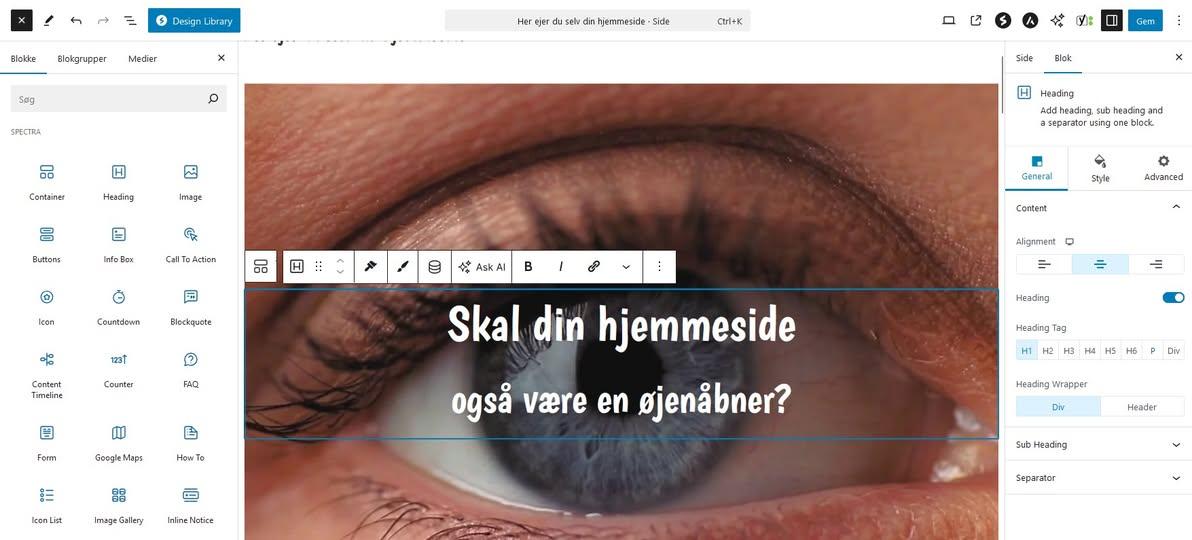This screenshot has width=1192, height=540.
Task: Switch to Side settings tab
Action: (x=1025, y=58)
